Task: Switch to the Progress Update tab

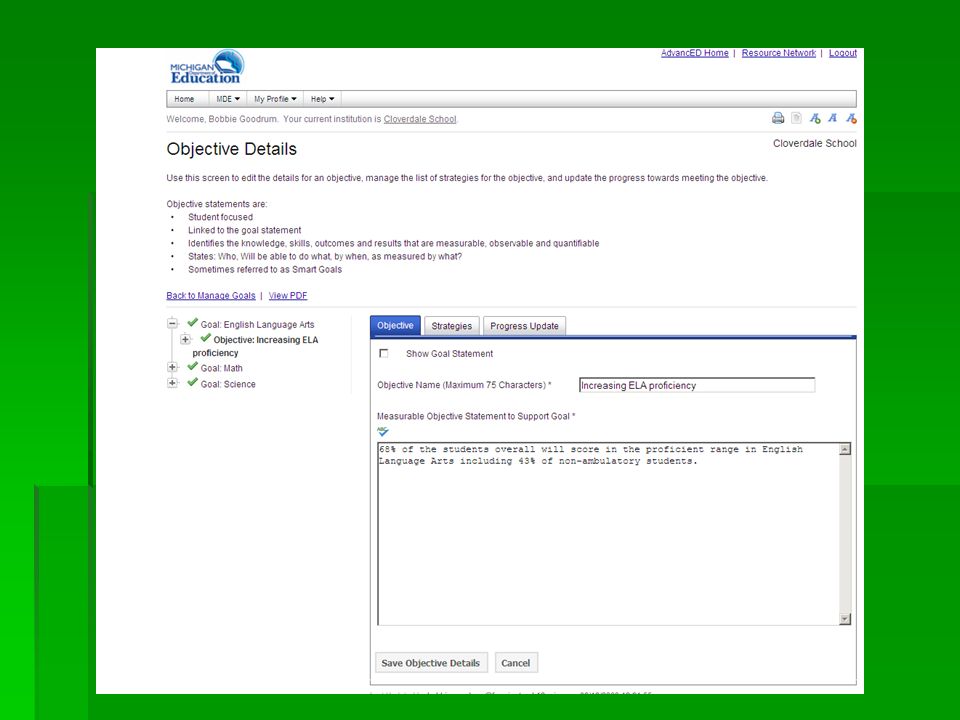Action: coord(524,326)
